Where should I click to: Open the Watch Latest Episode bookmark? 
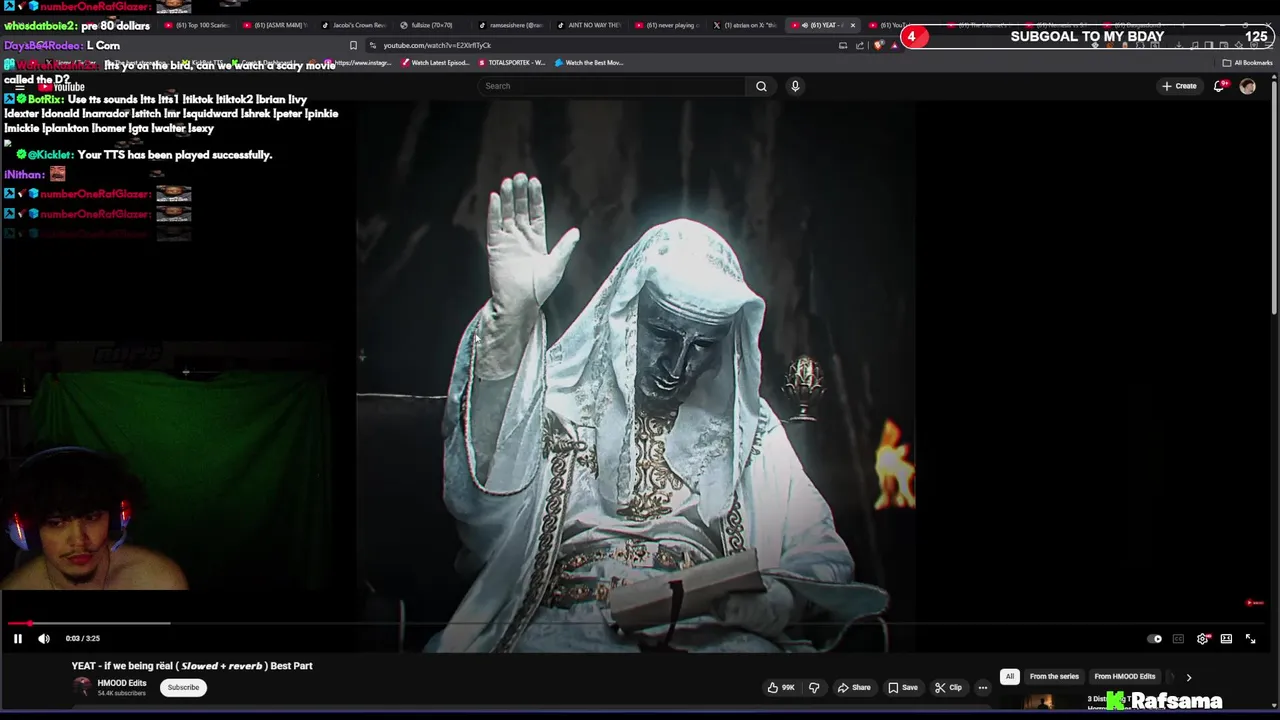pyautogui.click(x=435, y=63)
